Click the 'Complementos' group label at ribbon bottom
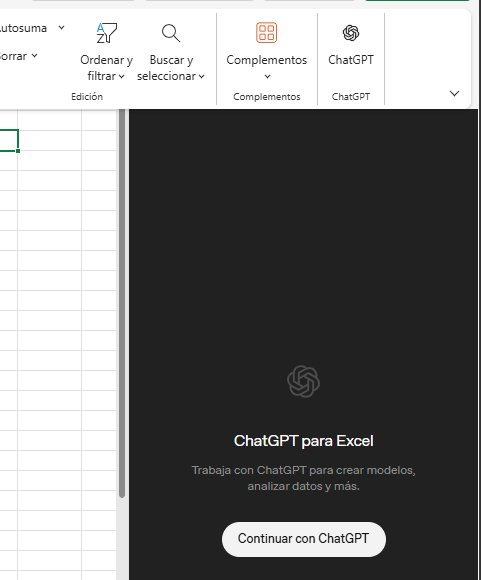The height and width of the screenshot is (580, 481). 267,97
